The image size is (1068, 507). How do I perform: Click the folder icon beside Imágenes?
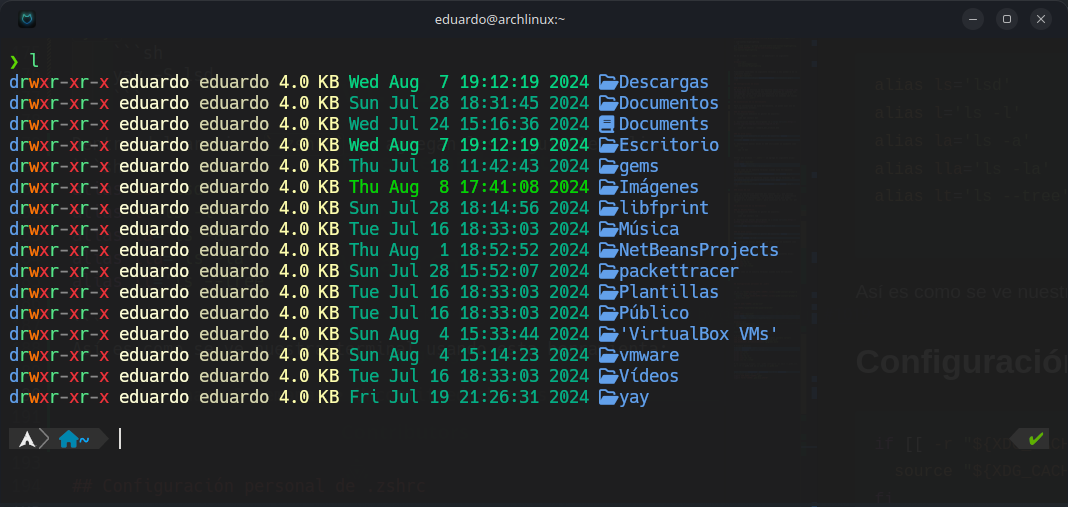coord(607,187)
